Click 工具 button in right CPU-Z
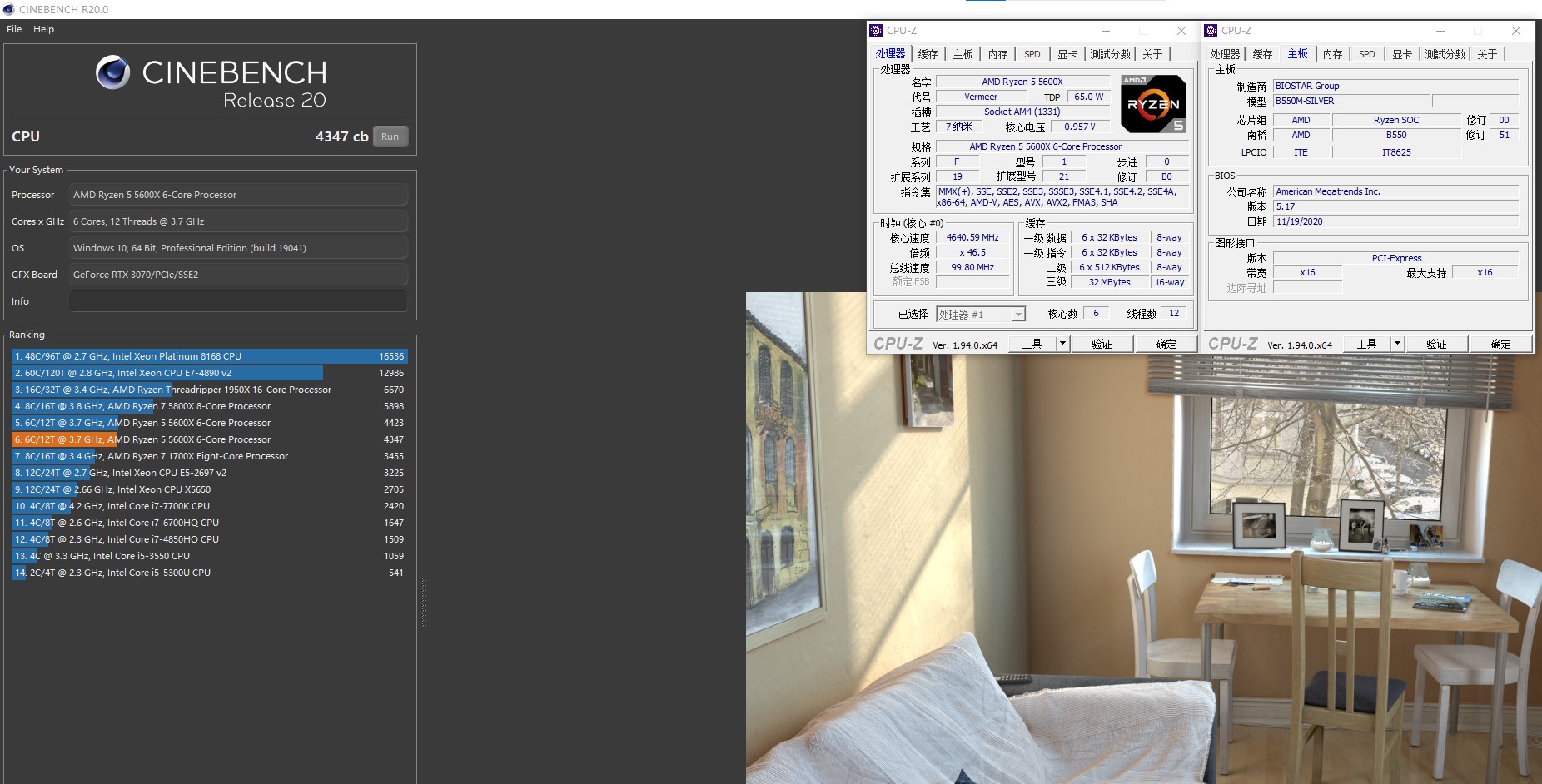The height and width of the screenshot is (784, 1542). click(1367, 344)
